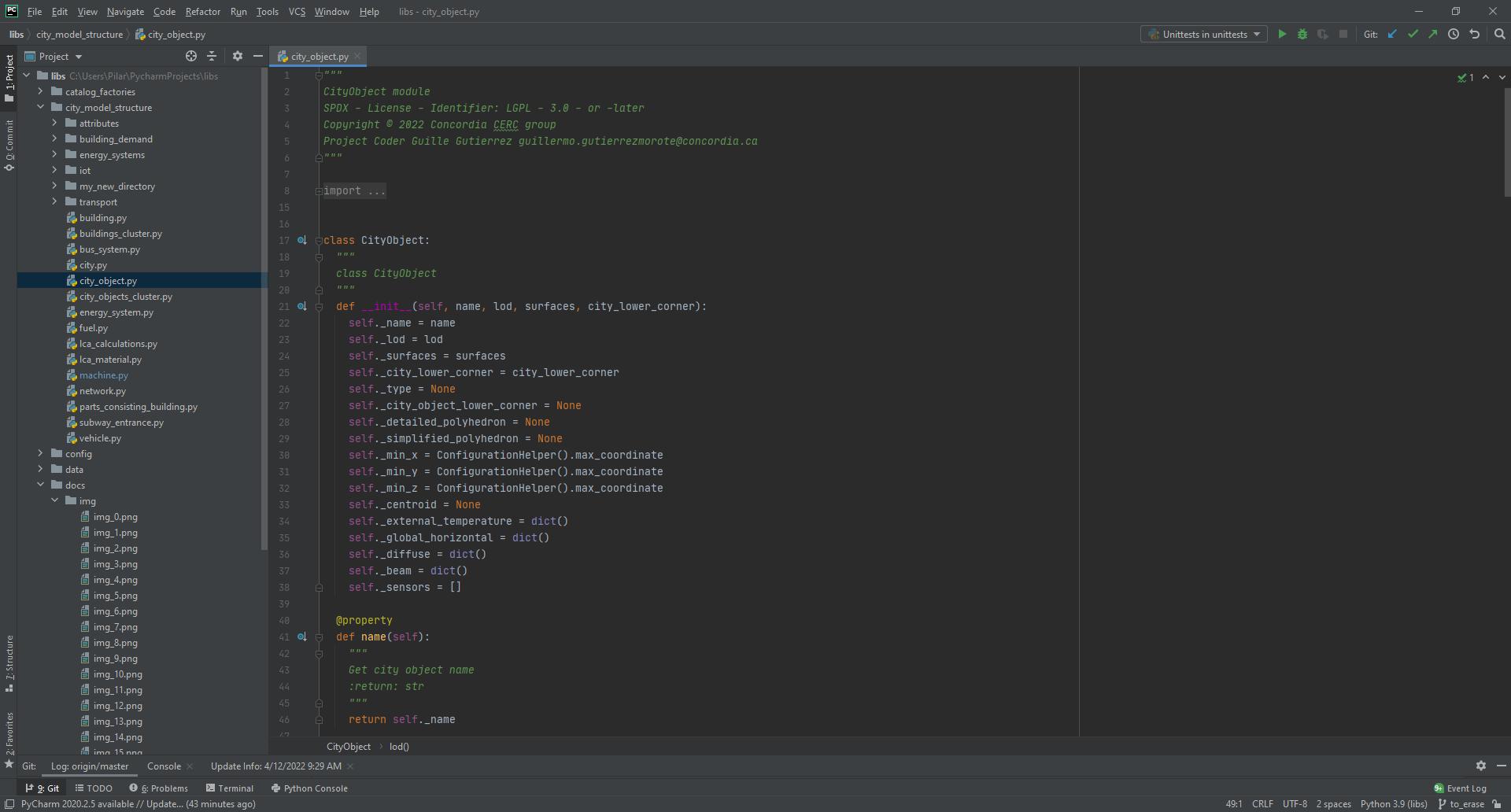Viewport: 1511px width, 812px height.
Task: Toggle tool window bars icon in status bar
Action: click(x=9, y=804)
